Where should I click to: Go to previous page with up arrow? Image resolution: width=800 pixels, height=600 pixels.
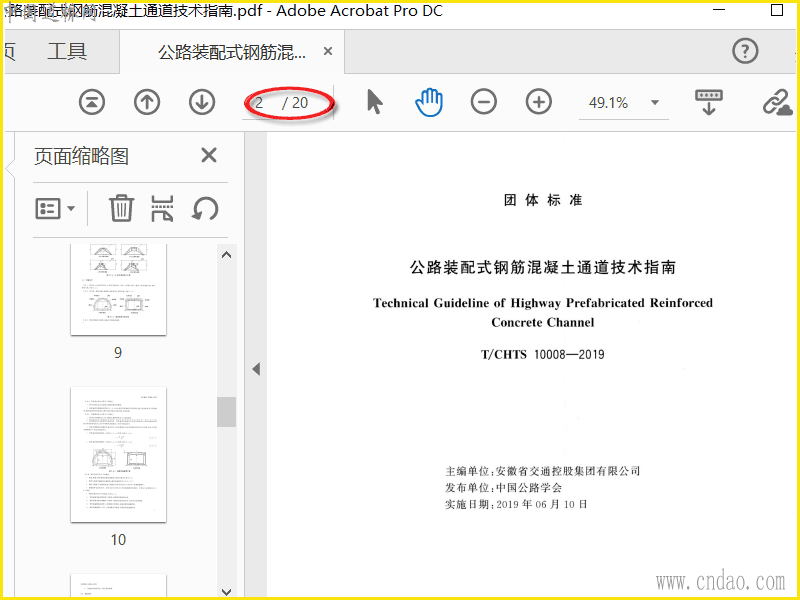click(x=147, y=102)
